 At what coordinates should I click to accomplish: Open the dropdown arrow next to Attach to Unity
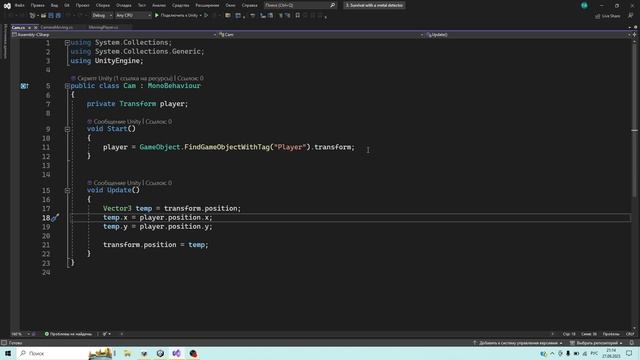coord(201,16)
